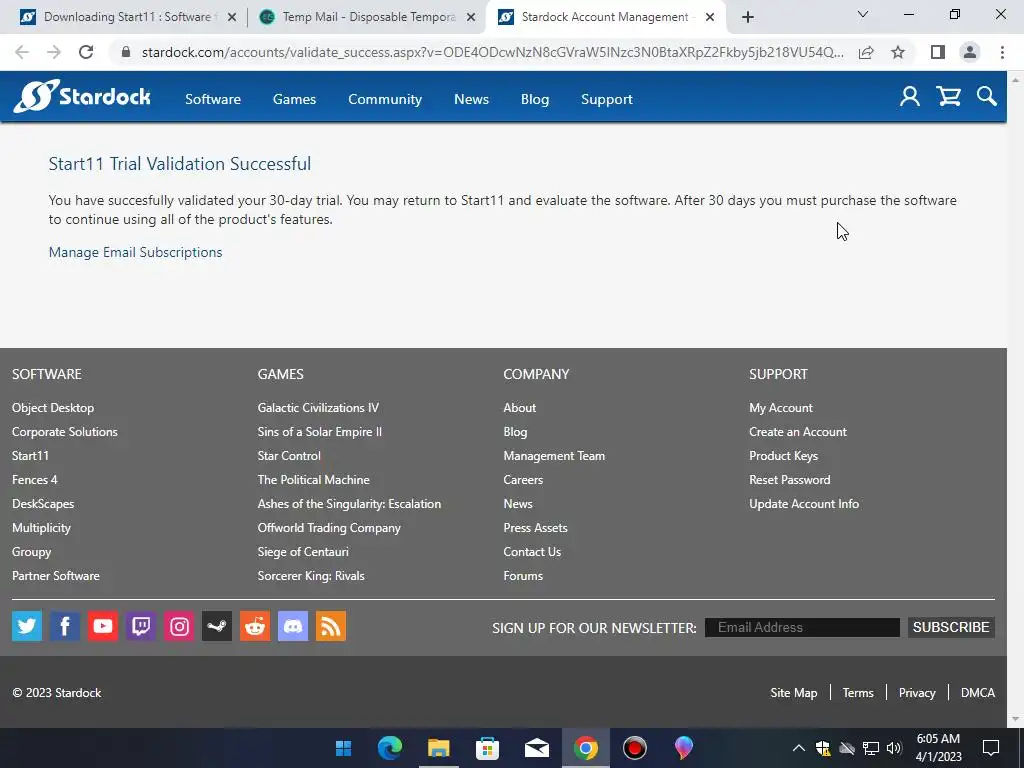Open the Management Team link

pos(554,456)
